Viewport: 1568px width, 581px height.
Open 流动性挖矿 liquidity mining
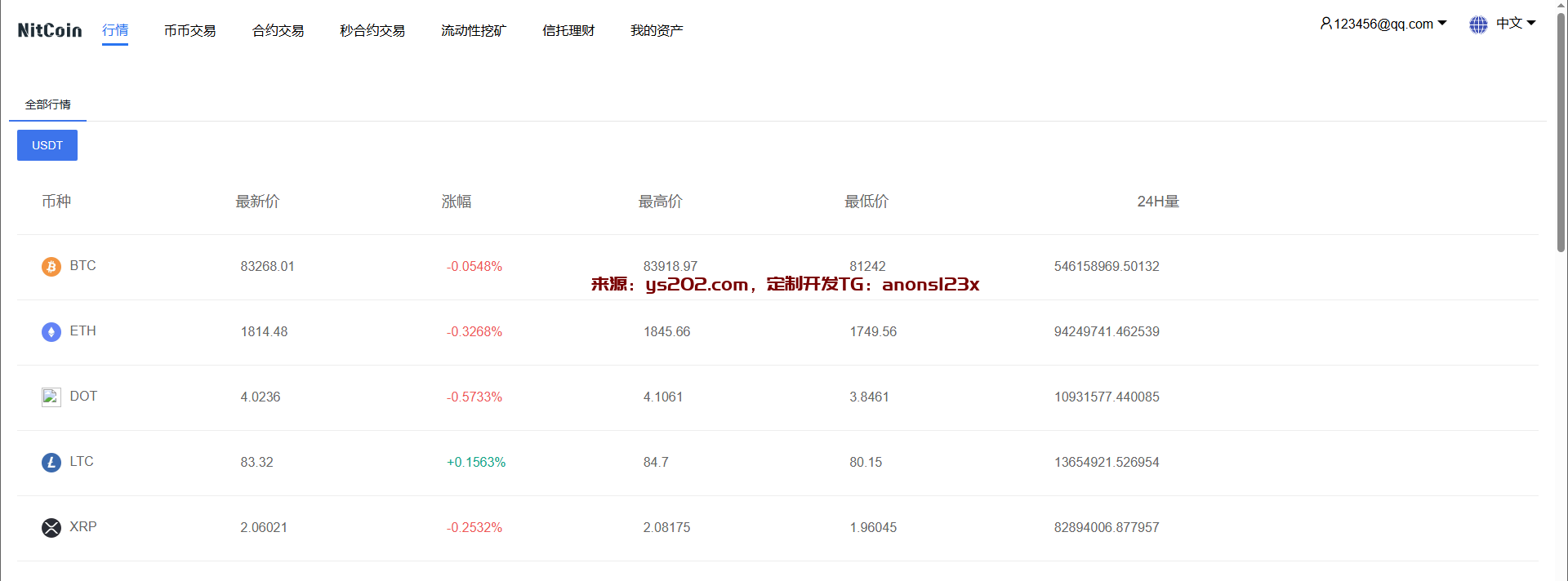[x=474, y=31]
